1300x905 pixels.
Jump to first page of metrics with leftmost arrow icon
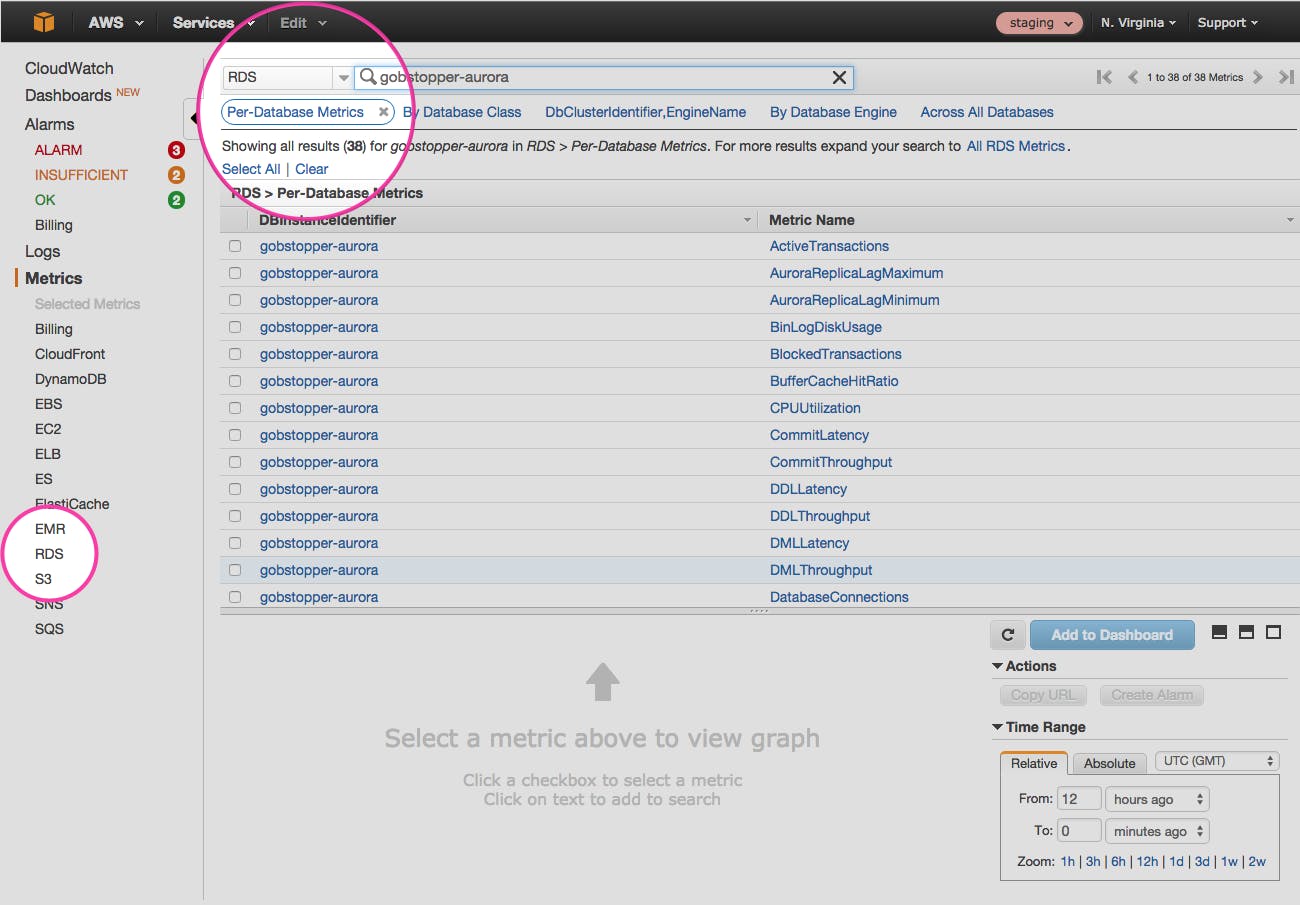click(1104, 76)
